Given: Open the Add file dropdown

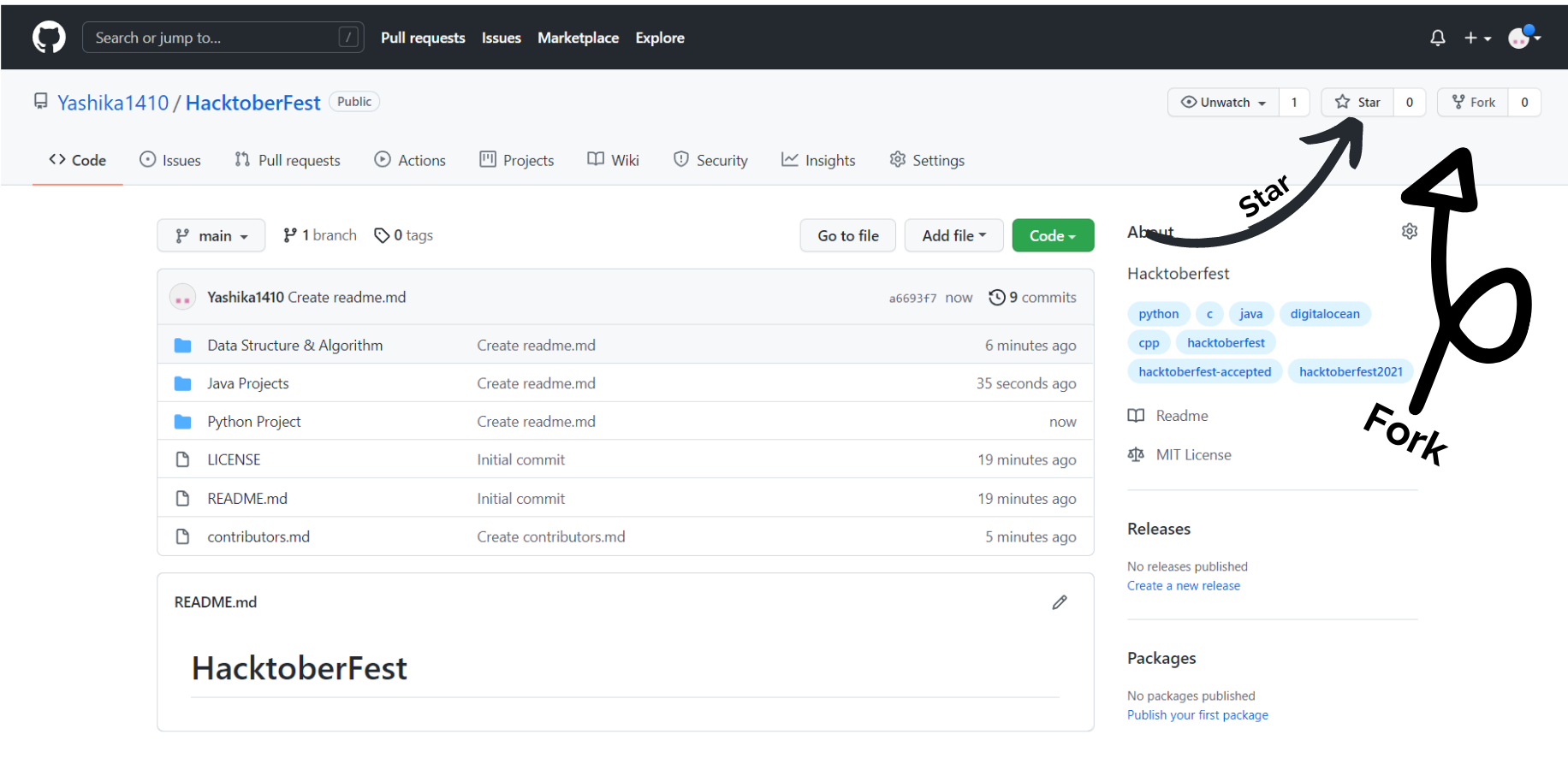Looking at the screenshot, I should pos(954,235).
